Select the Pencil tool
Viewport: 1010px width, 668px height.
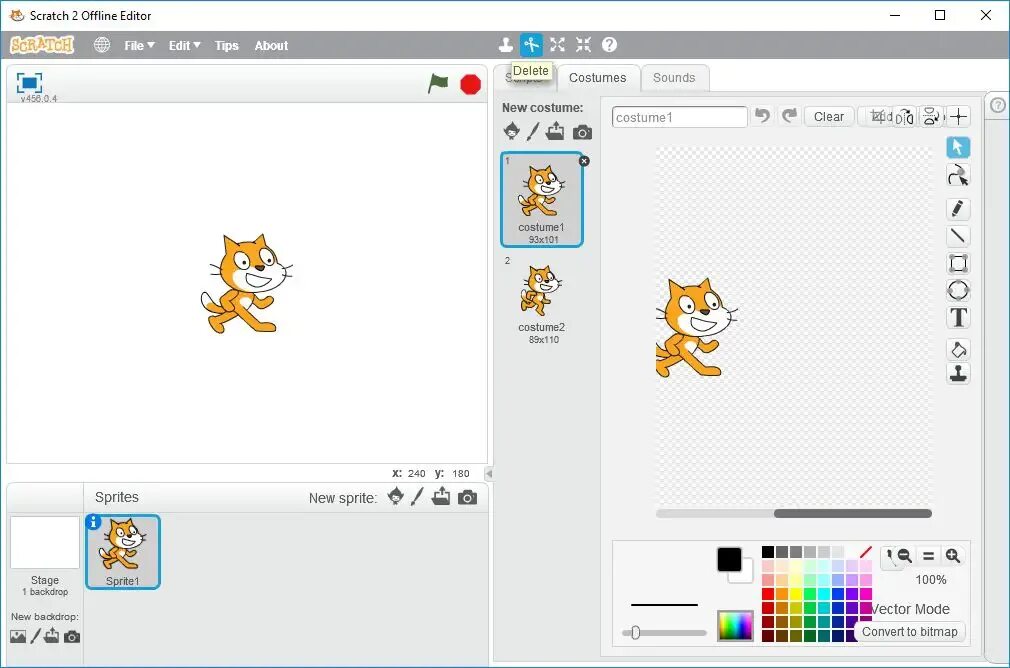pyautogui.click(x=958, y=208)
